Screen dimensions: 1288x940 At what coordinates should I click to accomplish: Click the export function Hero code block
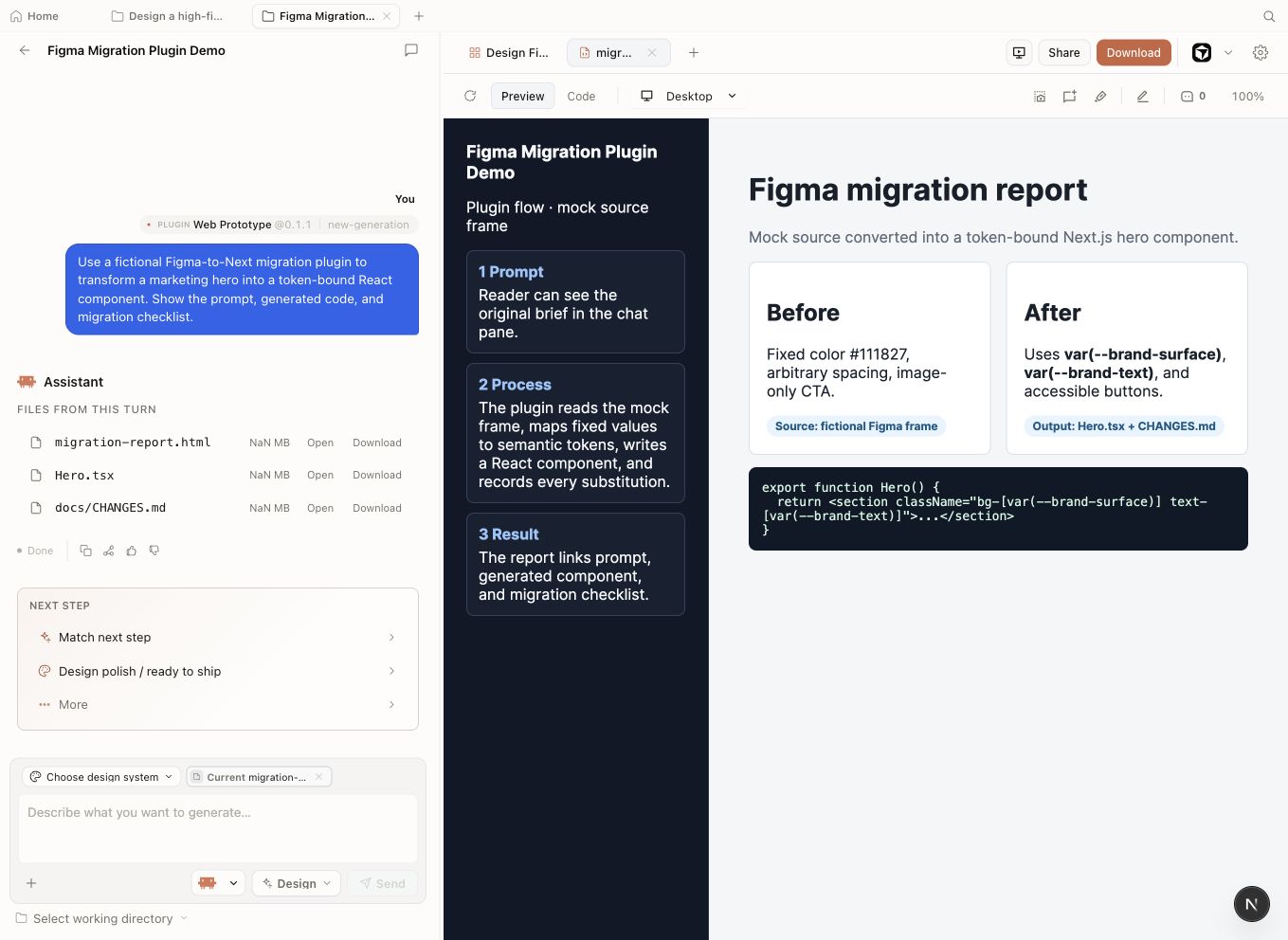[998, 509]
